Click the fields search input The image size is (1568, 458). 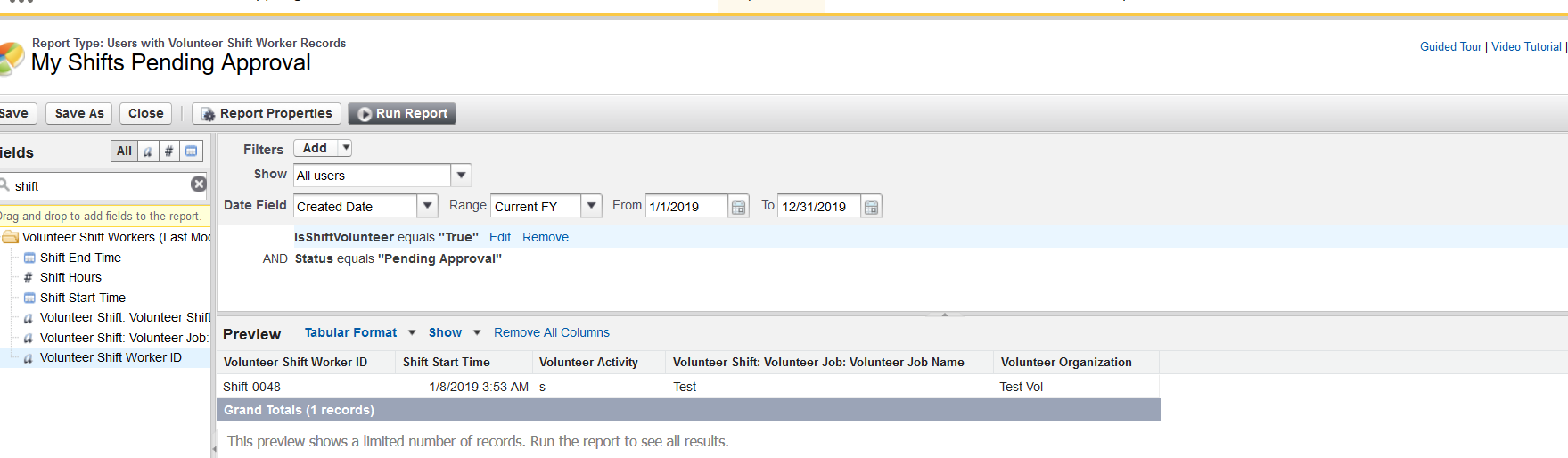point(98,185)
